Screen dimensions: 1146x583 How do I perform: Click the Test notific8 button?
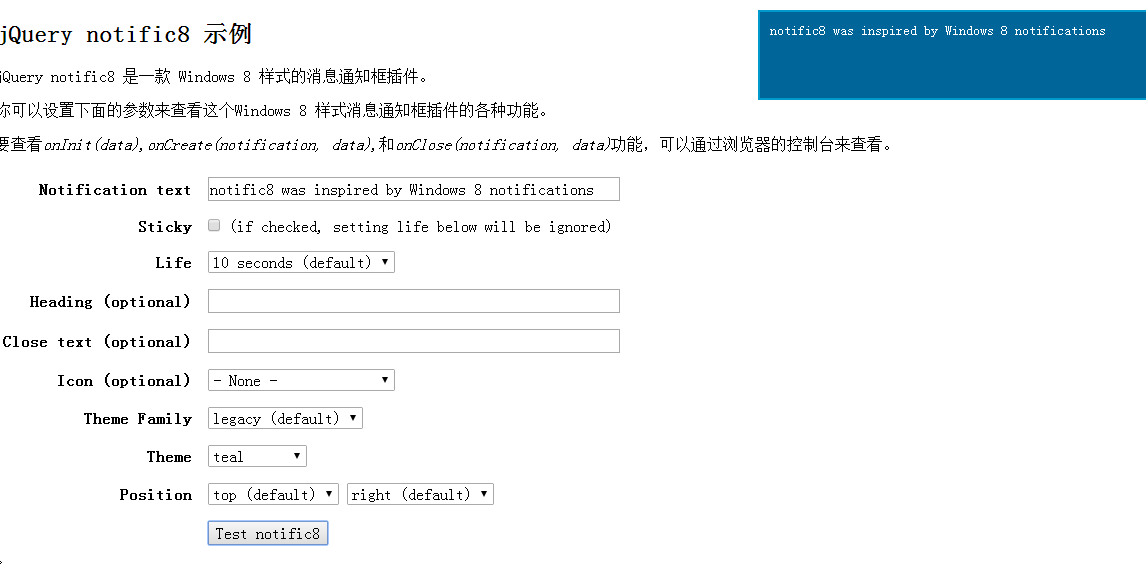tap(267, 533)
